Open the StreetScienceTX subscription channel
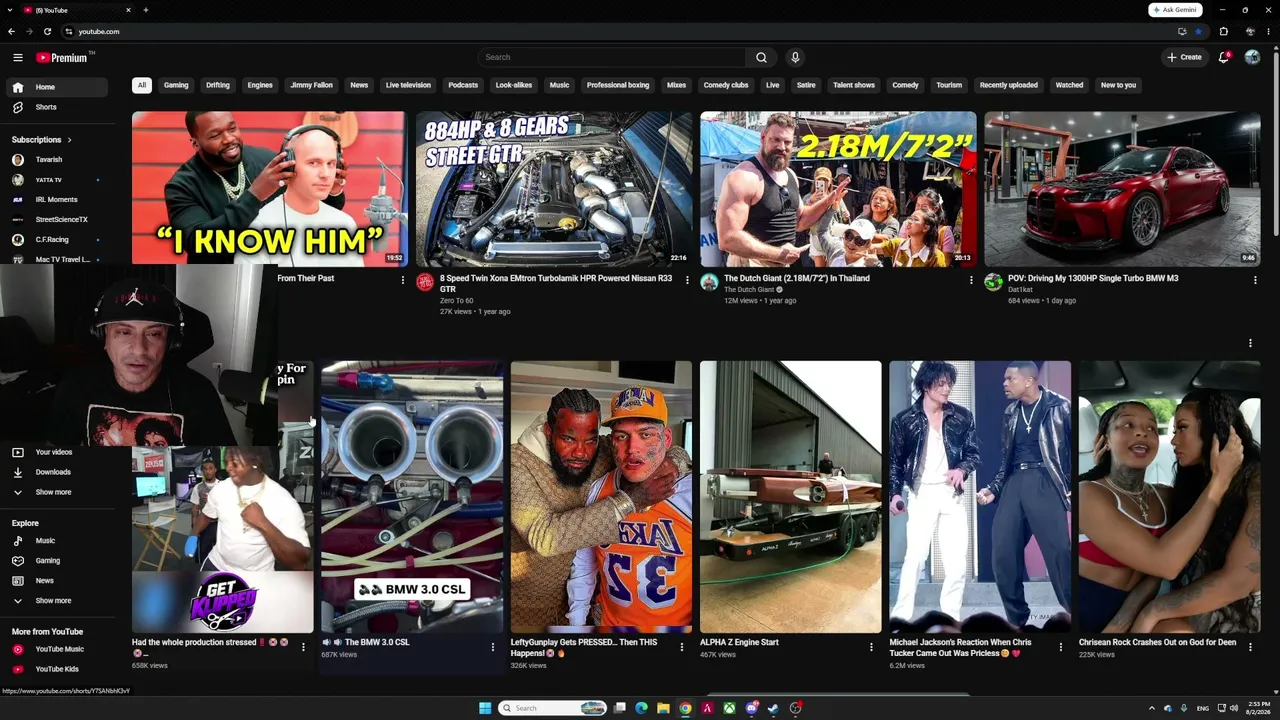The width and height of the screenshot is (1280, 720). click(x=55, y=220)
